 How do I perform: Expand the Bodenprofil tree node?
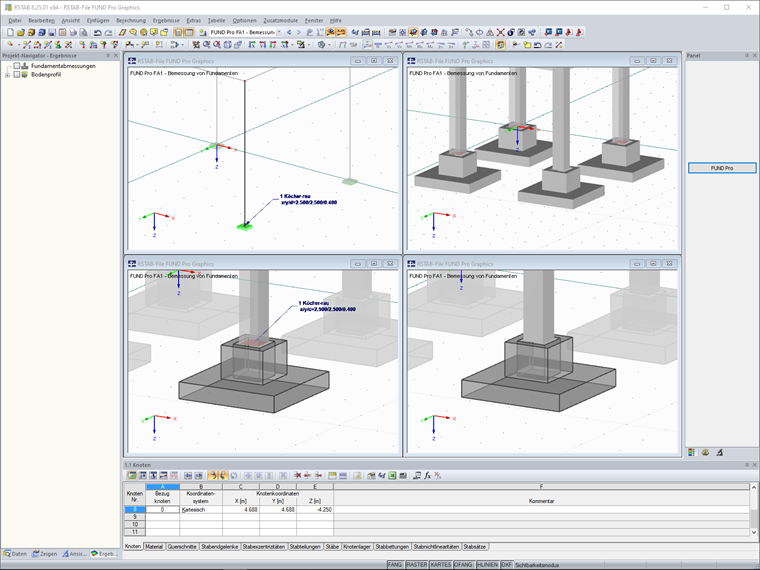click(7, 74)
